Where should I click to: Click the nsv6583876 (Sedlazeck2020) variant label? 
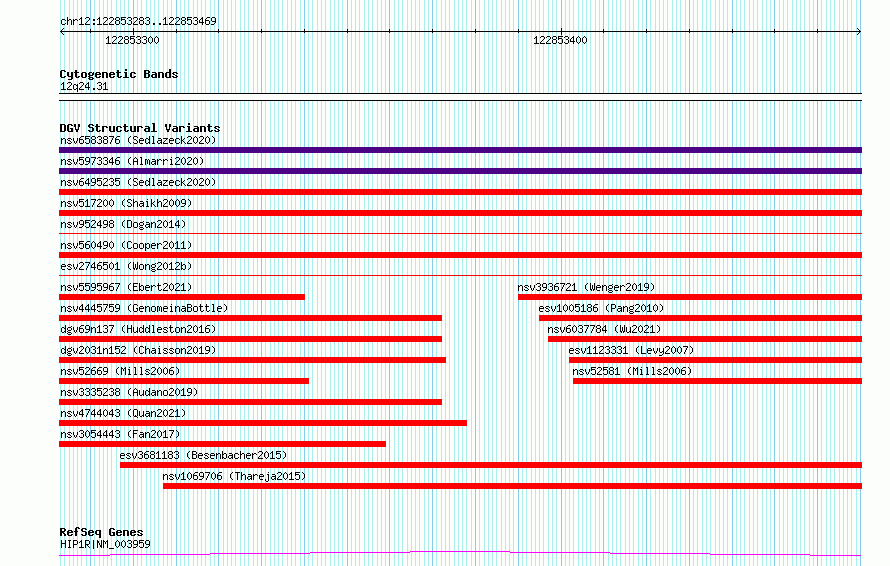coord(138,140)
